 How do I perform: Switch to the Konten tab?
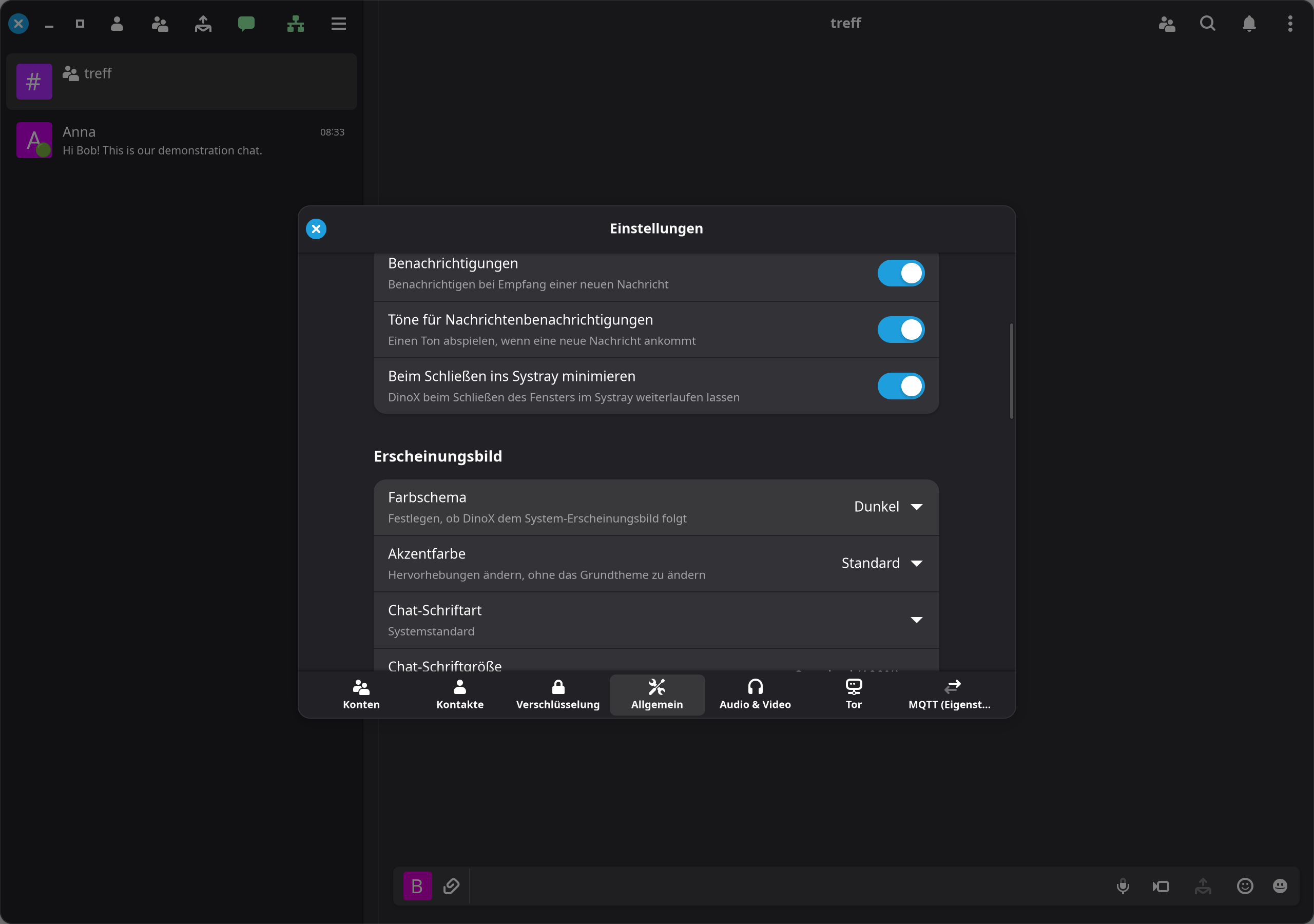(x=361, y=695)
